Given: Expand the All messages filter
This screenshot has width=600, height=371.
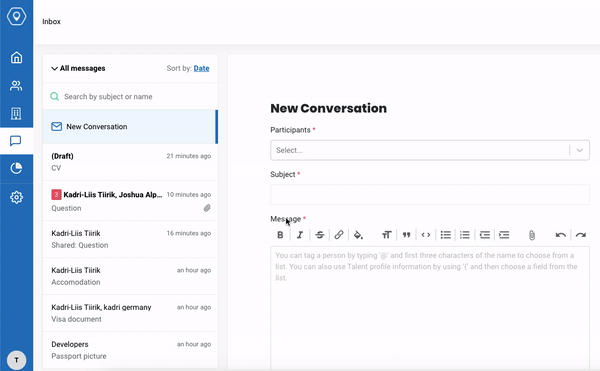Looking at the screenshot, I should coord(78,68).
